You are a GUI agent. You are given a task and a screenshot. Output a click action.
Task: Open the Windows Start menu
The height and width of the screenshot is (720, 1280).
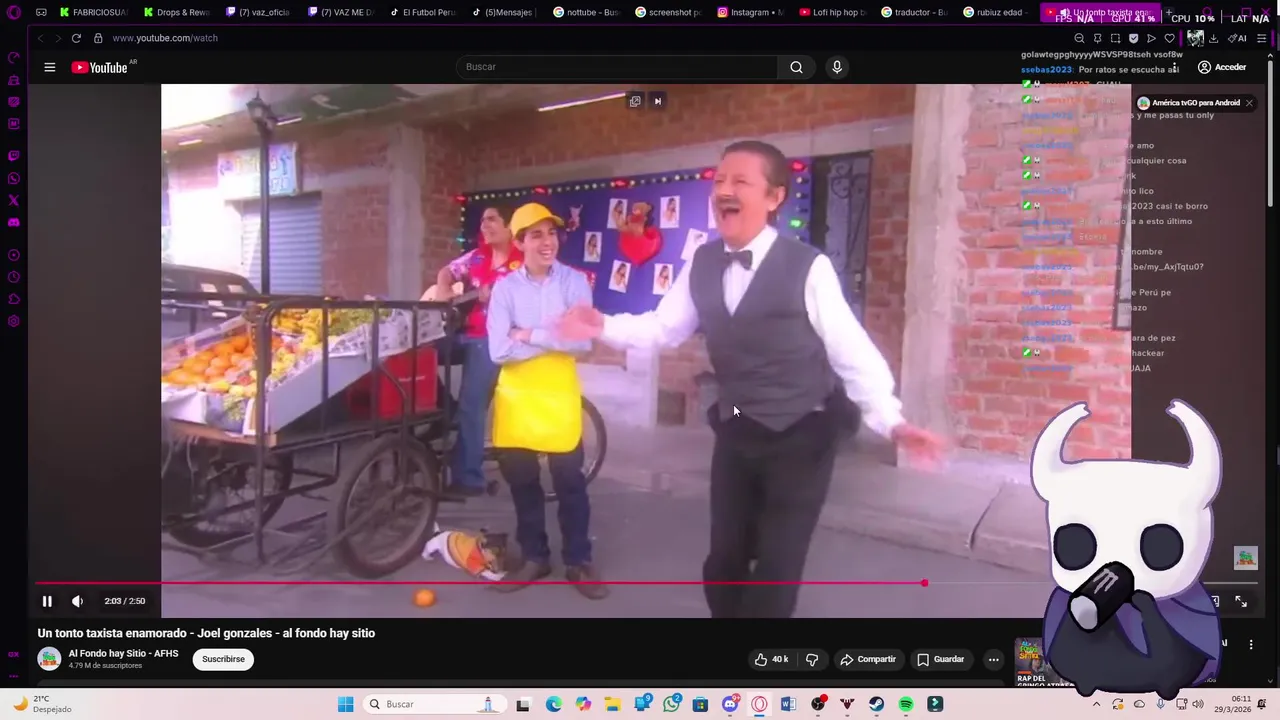pyautogui.click(x=345, y=704)
